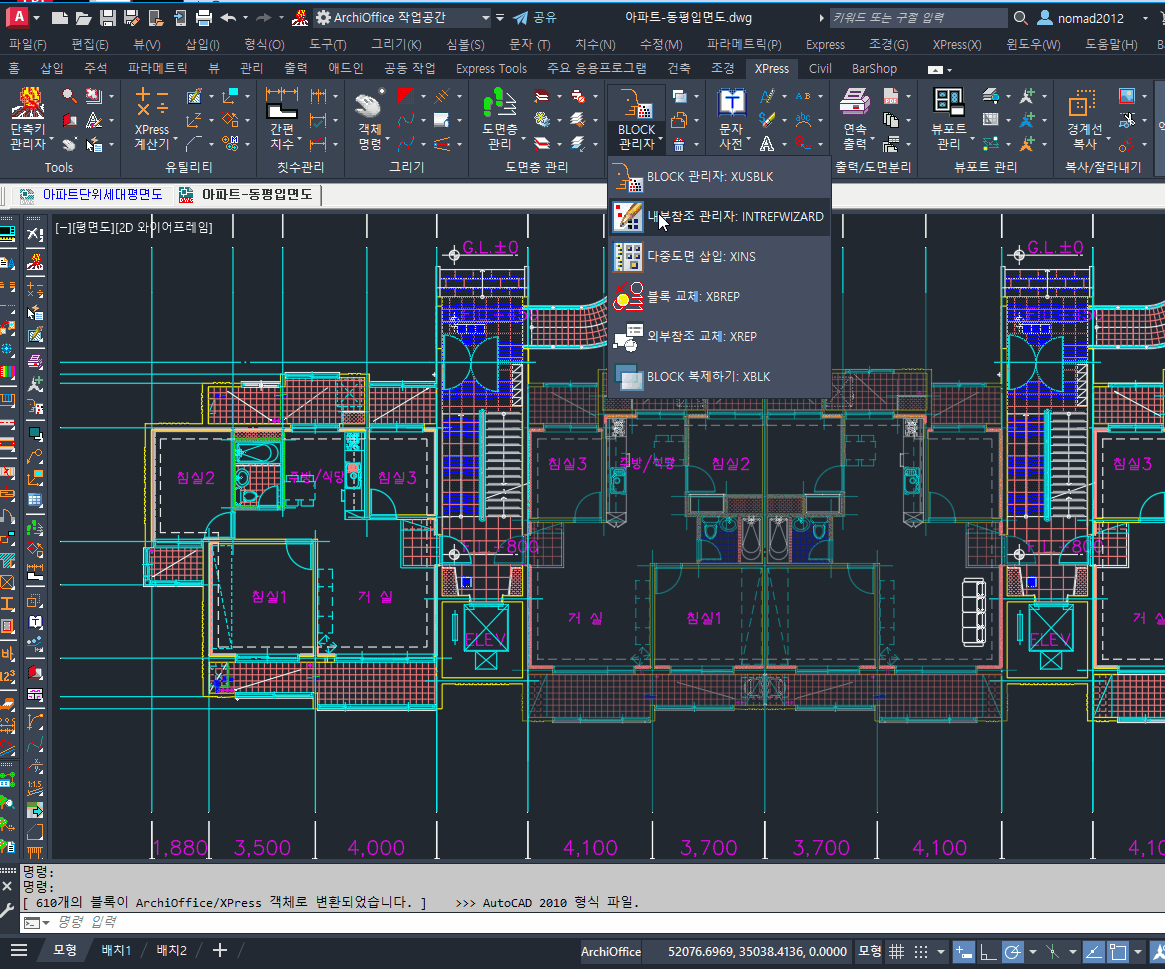Toggle ortho mode in status bar

point(987,951)
